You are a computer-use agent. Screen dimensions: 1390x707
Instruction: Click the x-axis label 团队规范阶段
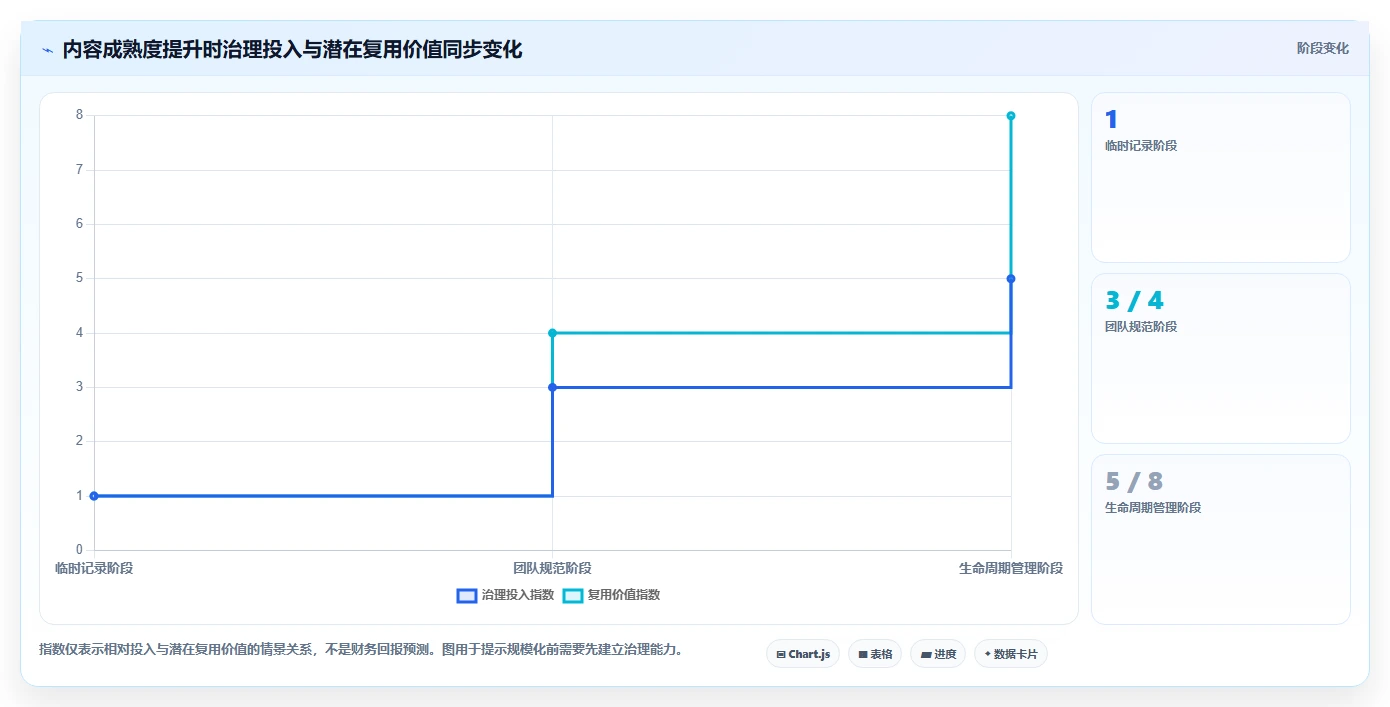pos(552,568)
